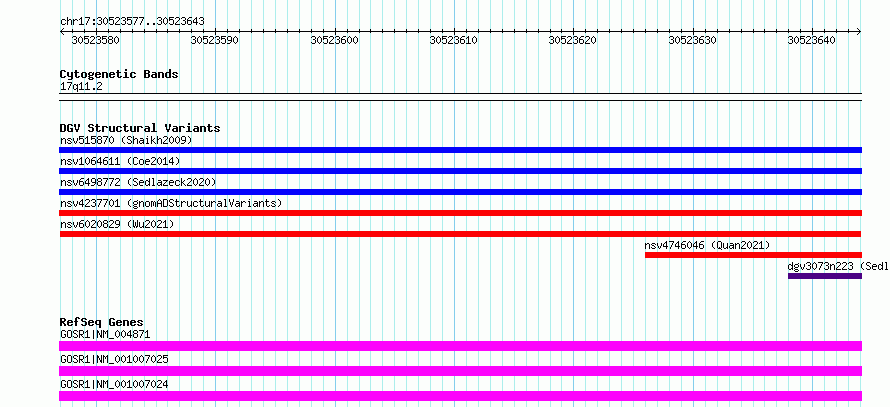Click the RefSeq Genes track heading

(102, 322)
